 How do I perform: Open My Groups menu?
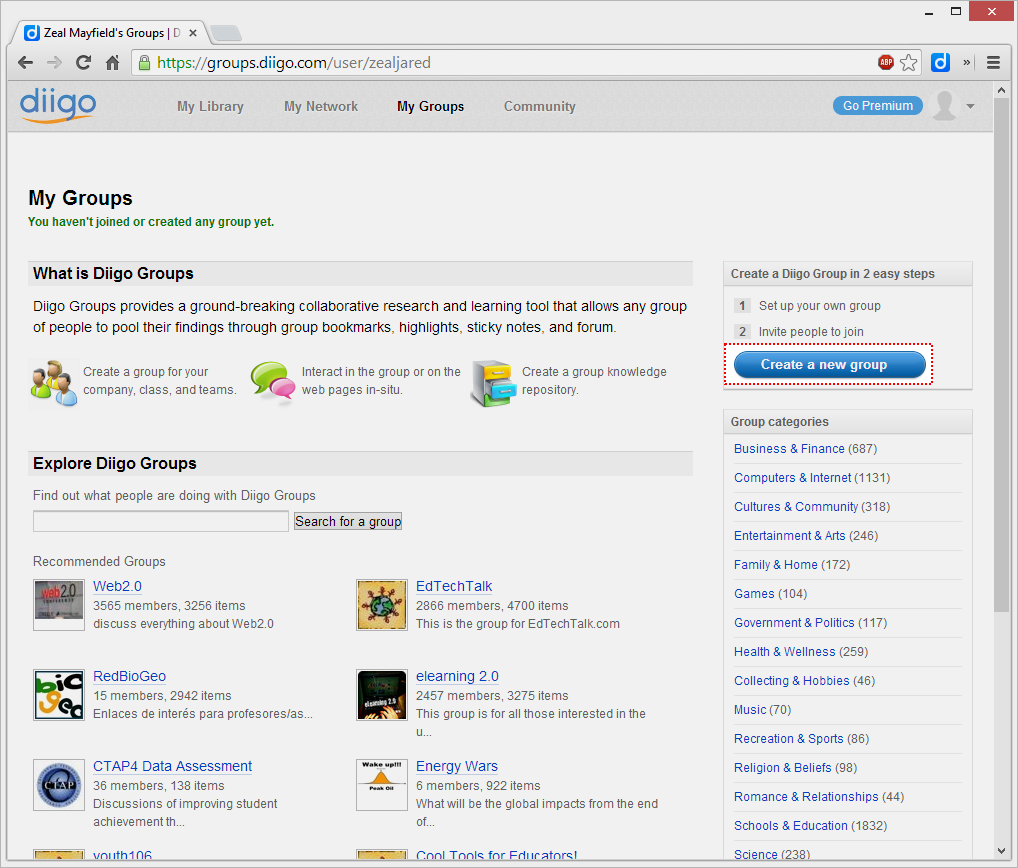430,106
